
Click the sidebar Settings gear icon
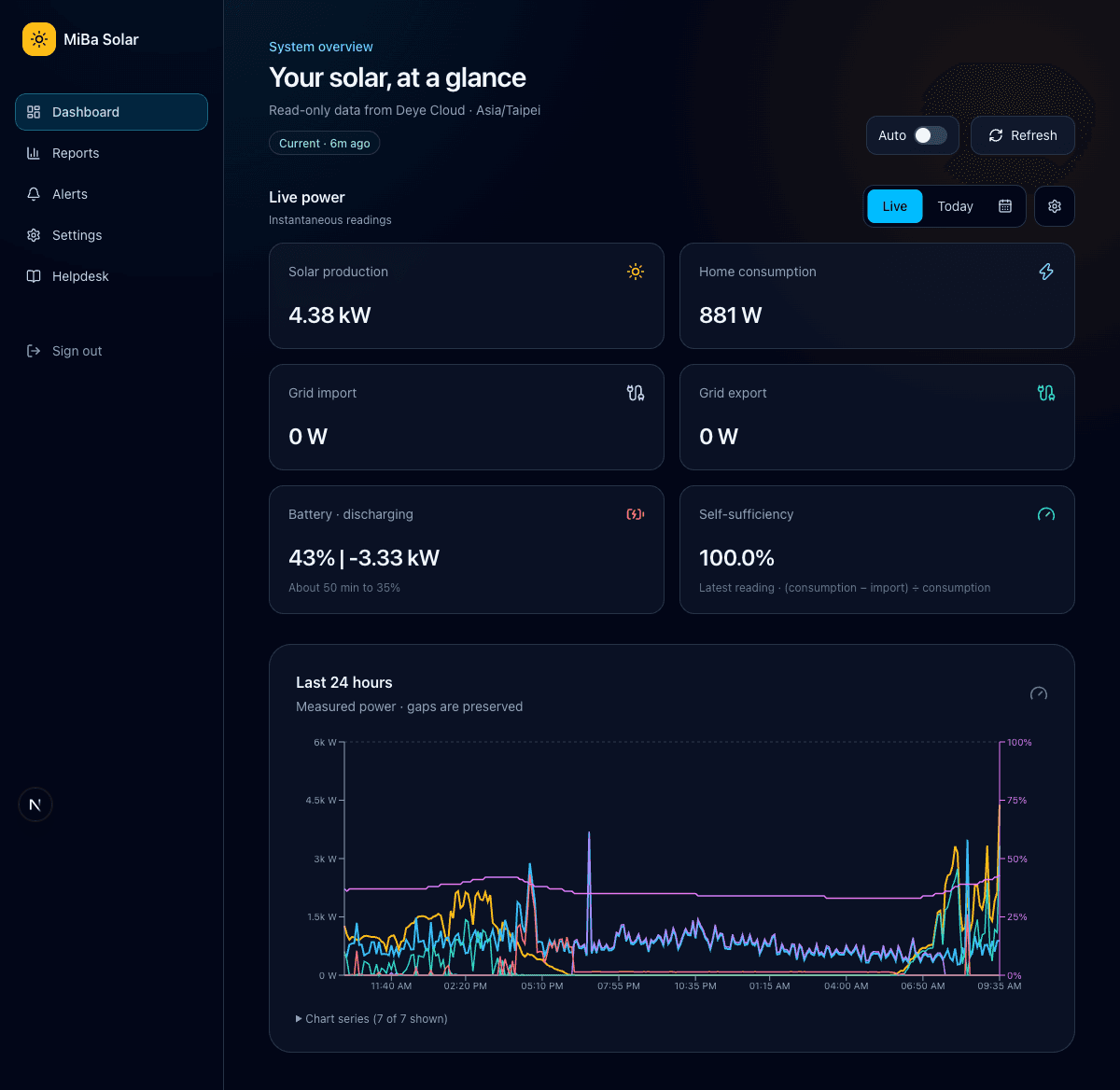(34, 235)
